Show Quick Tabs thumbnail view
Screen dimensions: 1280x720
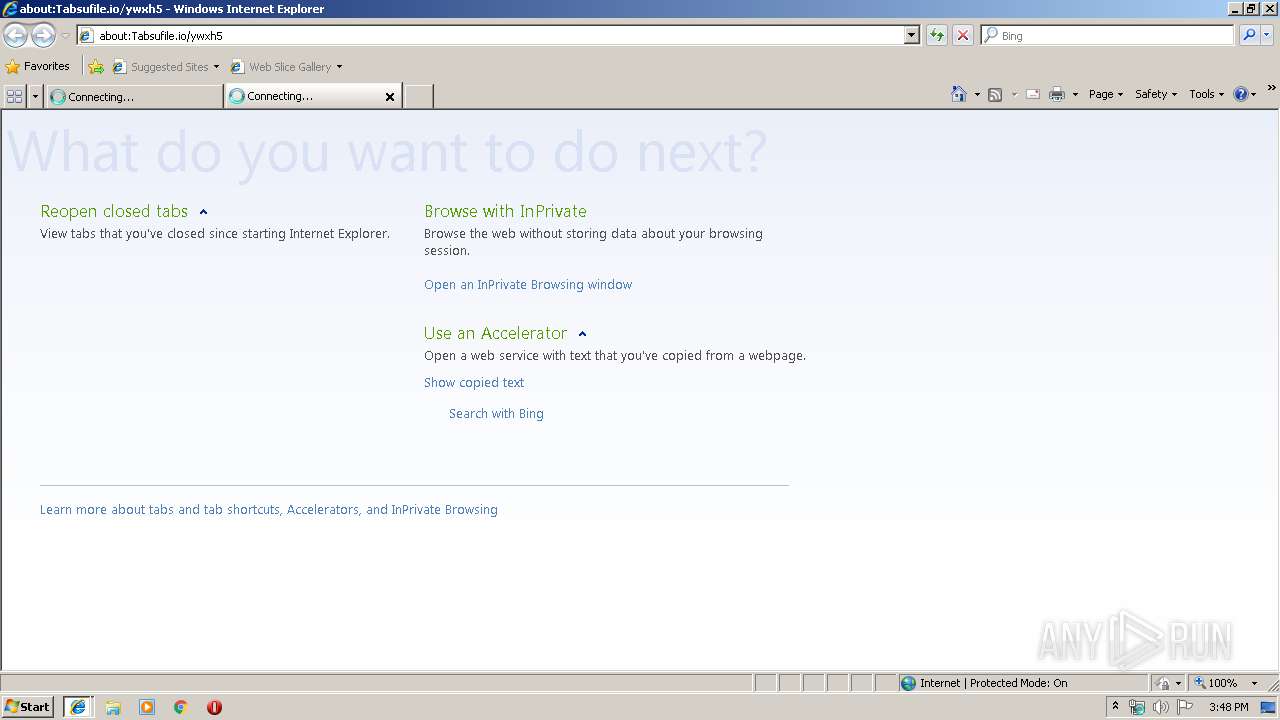click(15, 96)
